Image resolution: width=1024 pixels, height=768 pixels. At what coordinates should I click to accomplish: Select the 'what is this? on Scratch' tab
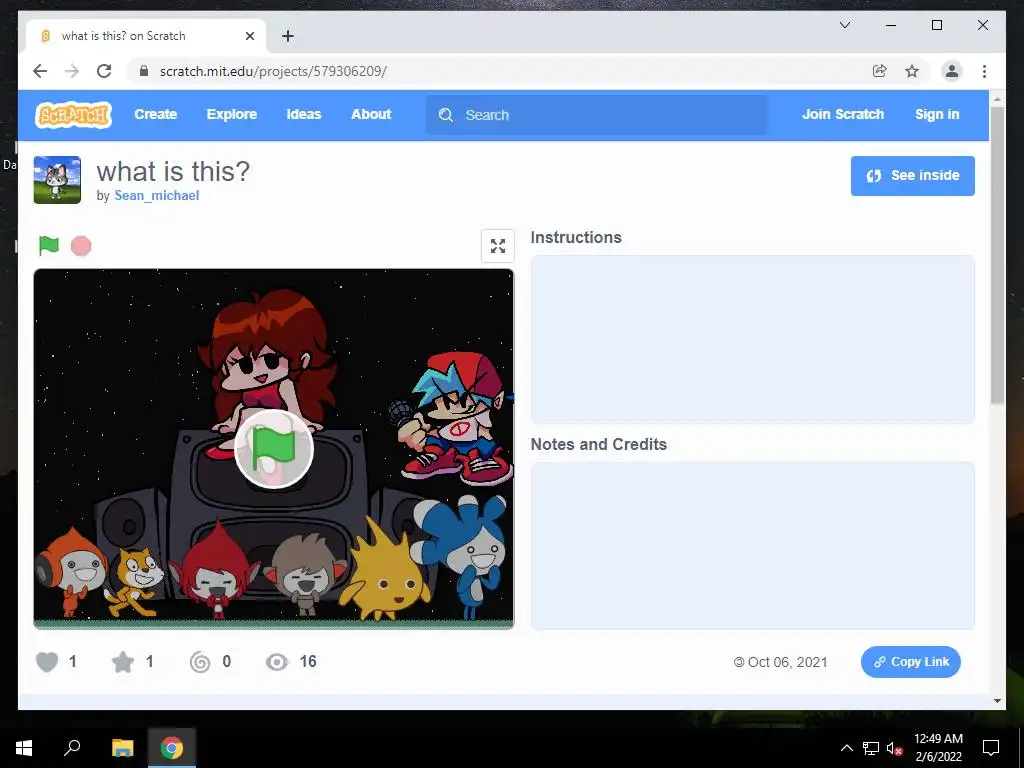(x=146, y=36)
